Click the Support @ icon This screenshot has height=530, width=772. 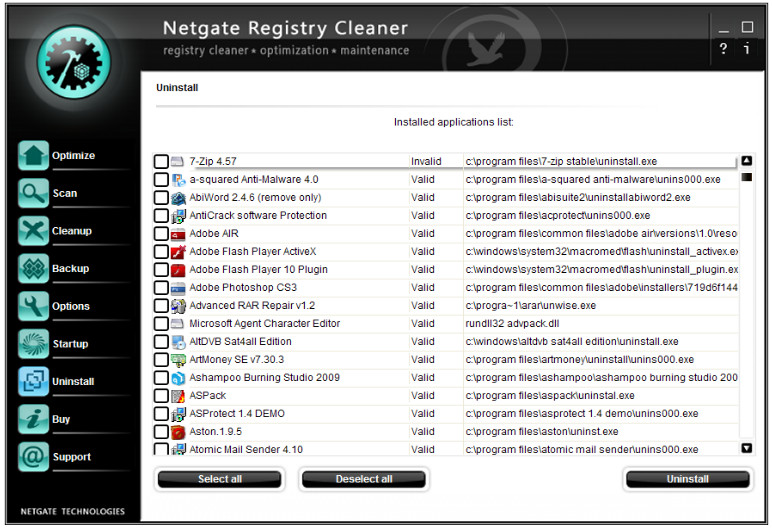(x=33, y=457)
